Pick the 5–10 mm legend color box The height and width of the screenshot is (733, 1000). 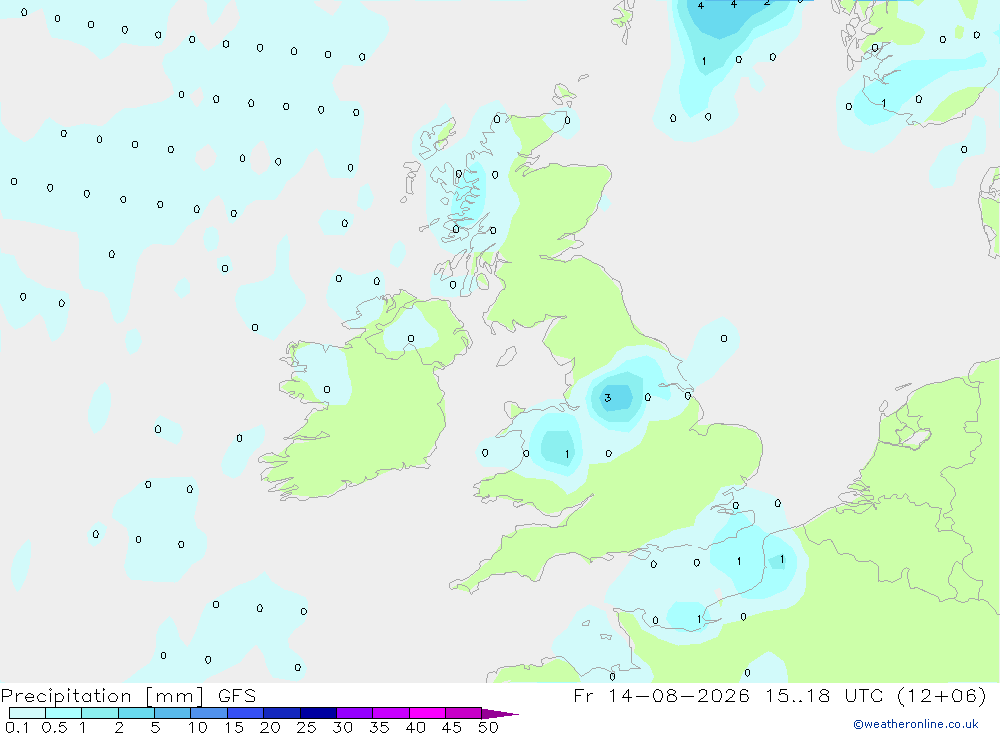point(172,713)
